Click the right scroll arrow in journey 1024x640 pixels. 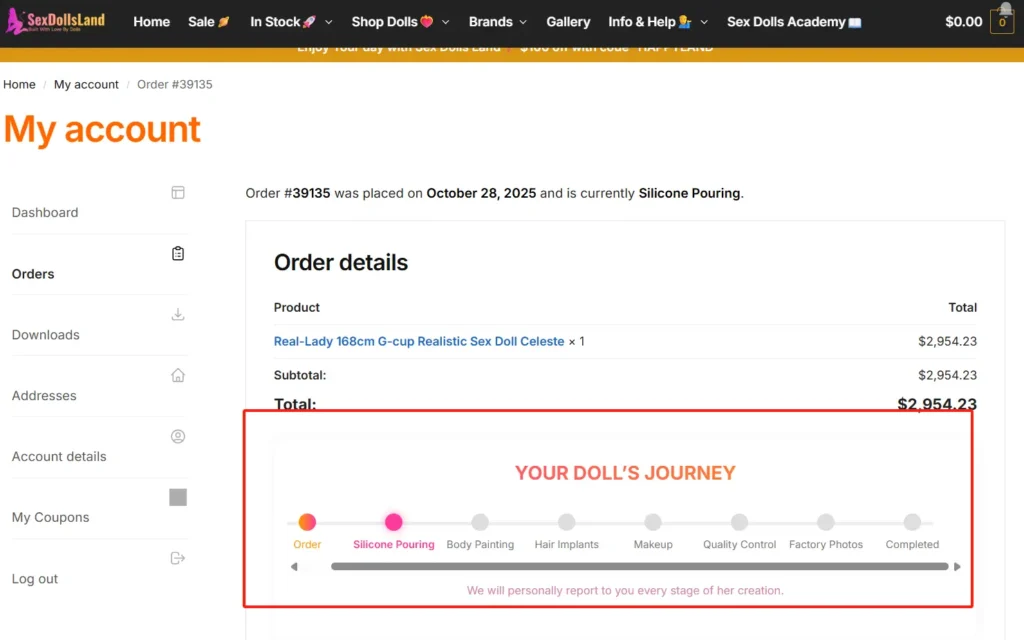point(957,567)
